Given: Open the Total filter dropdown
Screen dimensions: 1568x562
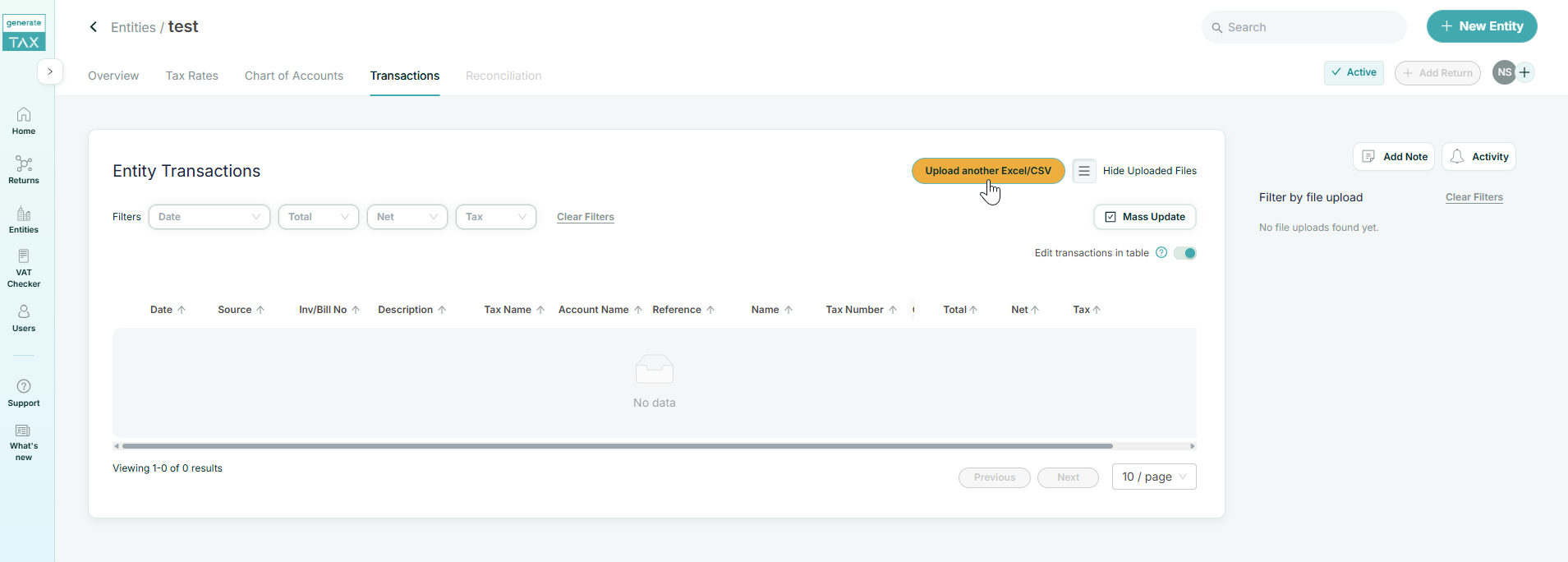Looking at the screenshot, I should (x=318, y=217).
